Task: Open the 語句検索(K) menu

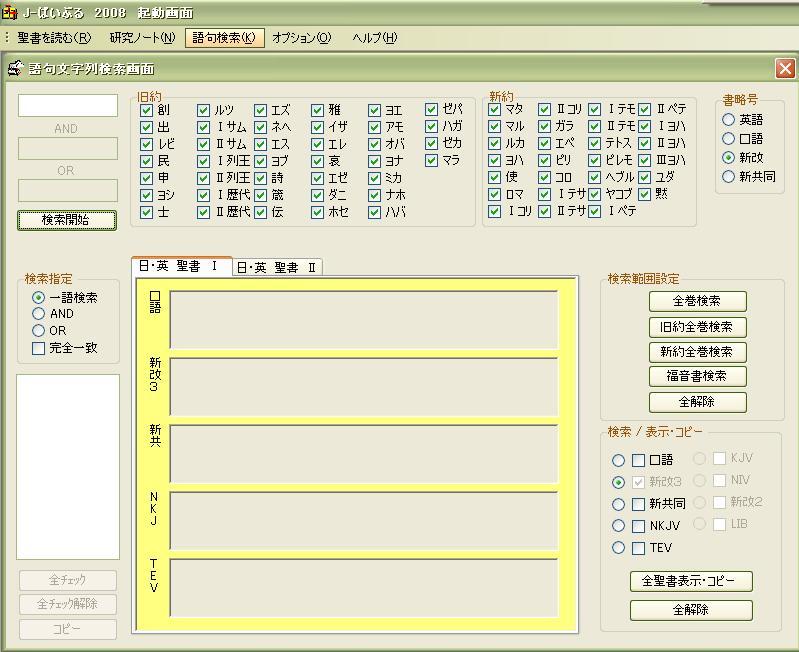Action: [225, 38]
